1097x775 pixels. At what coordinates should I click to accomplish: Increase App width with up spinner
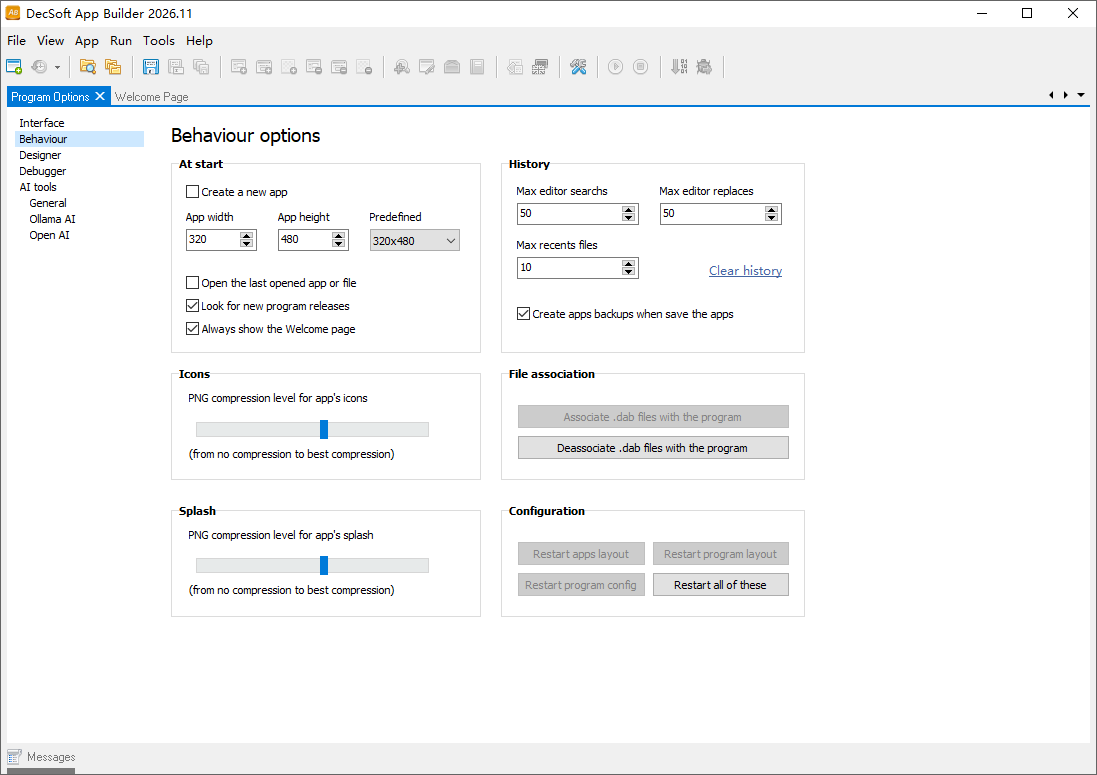(246, 236)
